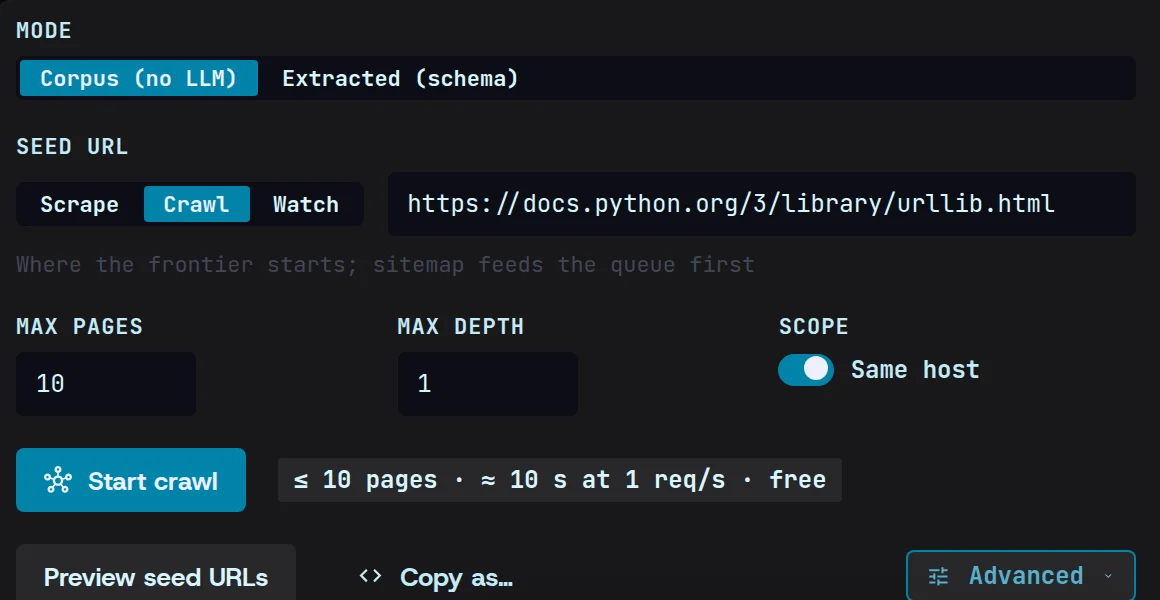Select the Crawl option

coord(196,204)
